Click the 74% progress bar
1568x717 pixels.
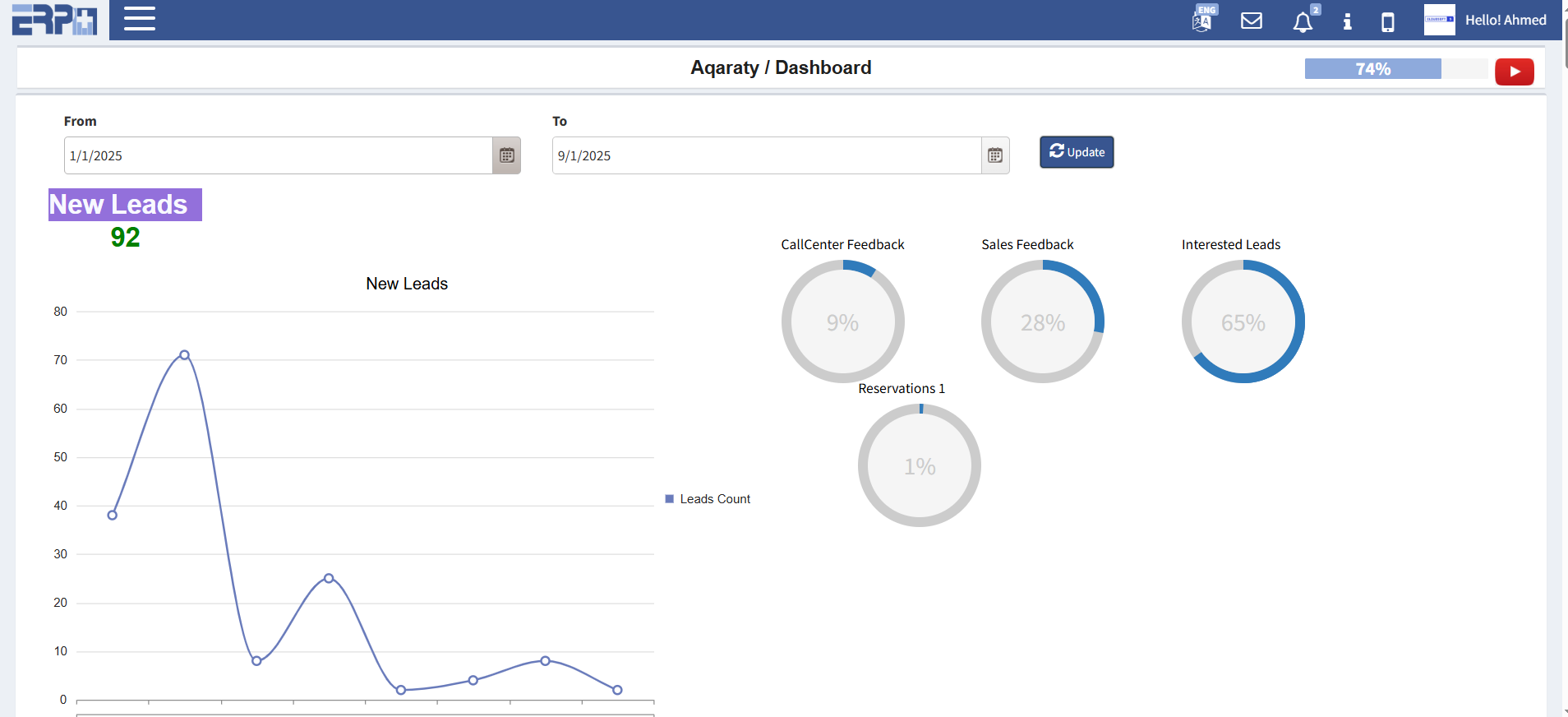click(x=1372, y=69)
